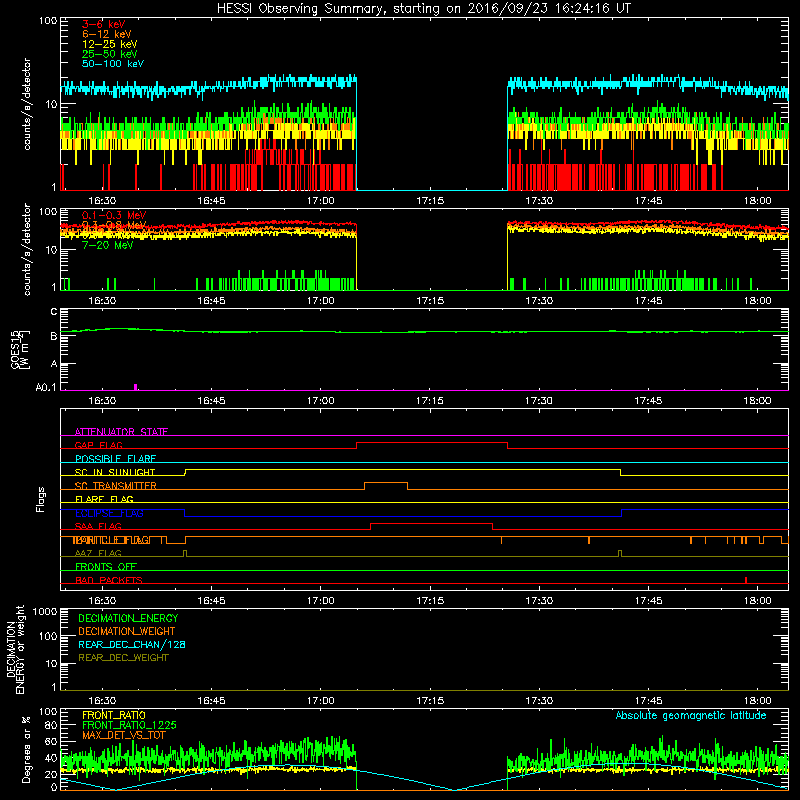800x800 pixels.
Task: Select the C class tick label
Action: (x=54, y=312)
